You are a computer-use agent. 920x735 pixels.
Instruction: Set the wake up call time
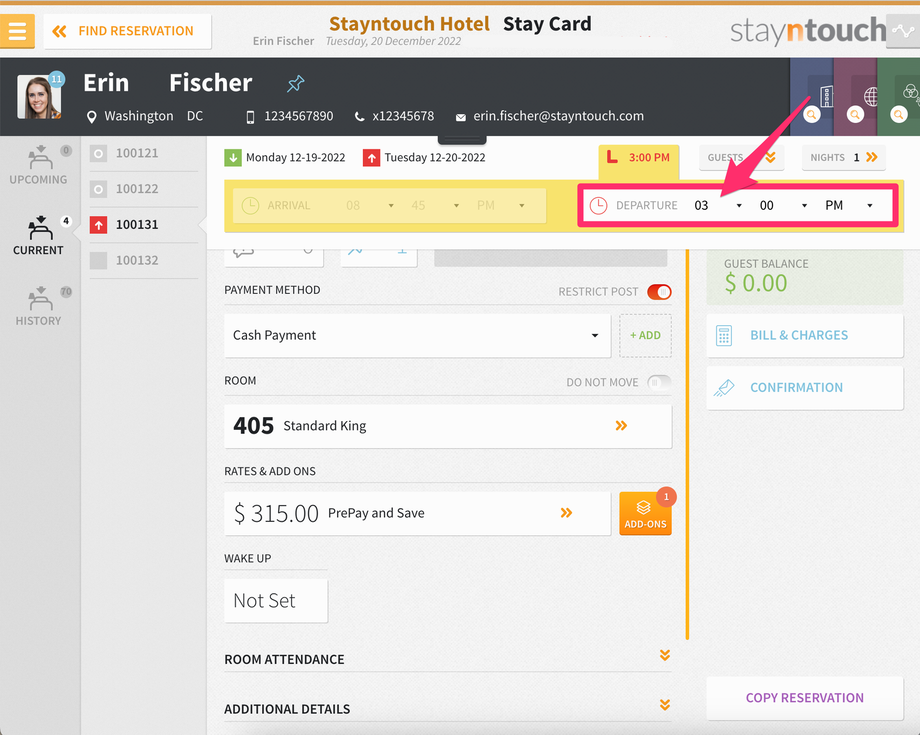click(x=276, y=601)
